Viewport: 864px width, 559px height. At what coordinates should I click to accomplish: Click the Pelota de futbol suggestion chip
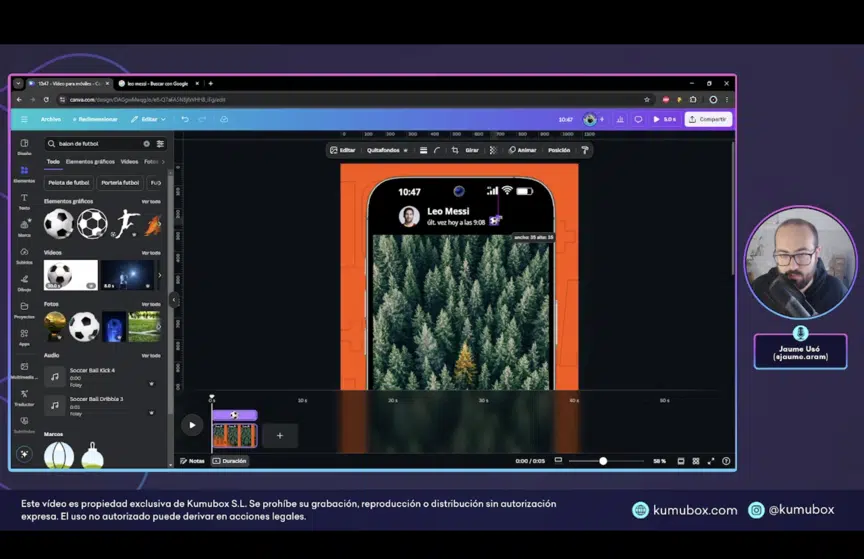68,182
